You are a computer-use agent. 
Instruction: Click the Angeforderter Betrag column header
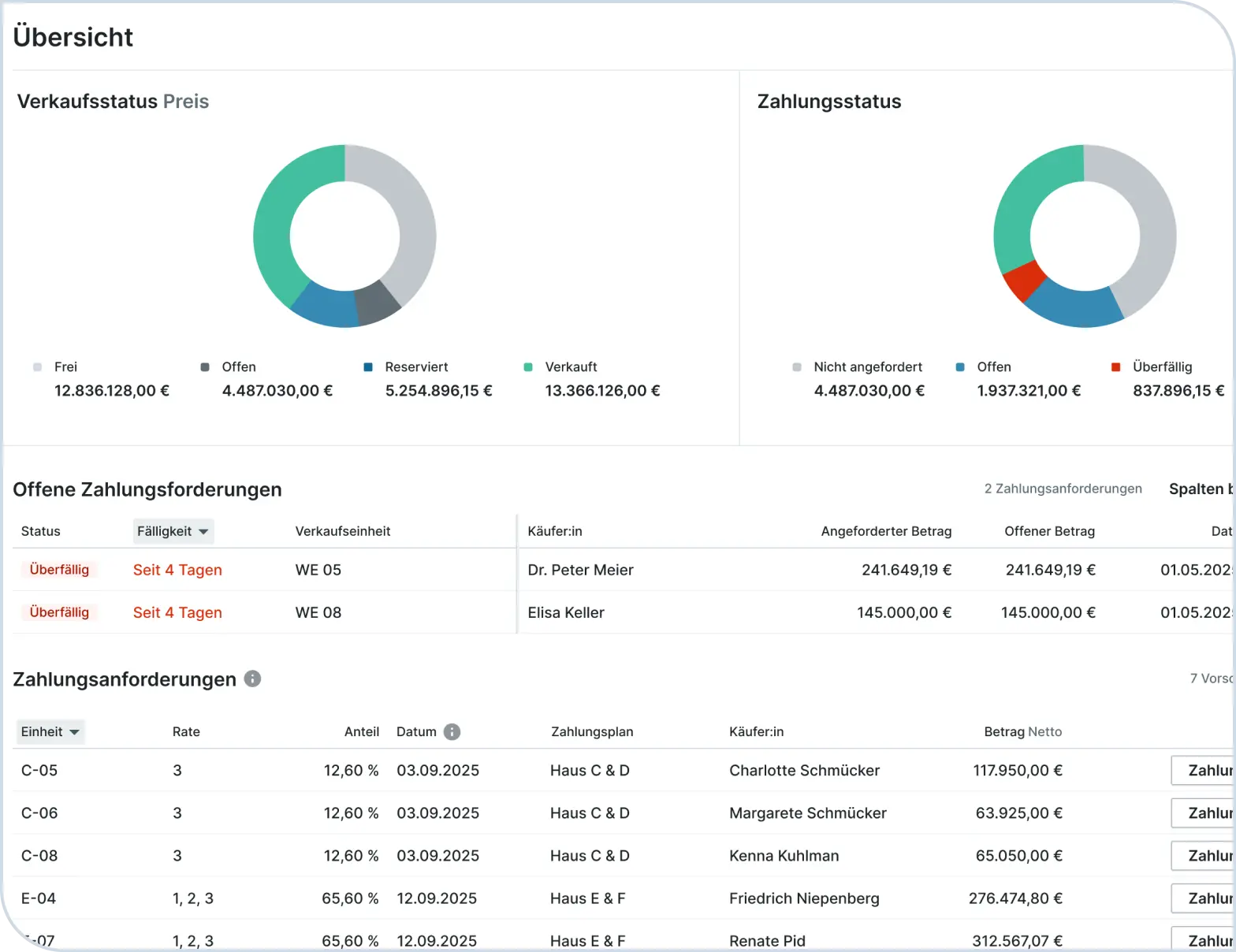click(x=886, y=531)
